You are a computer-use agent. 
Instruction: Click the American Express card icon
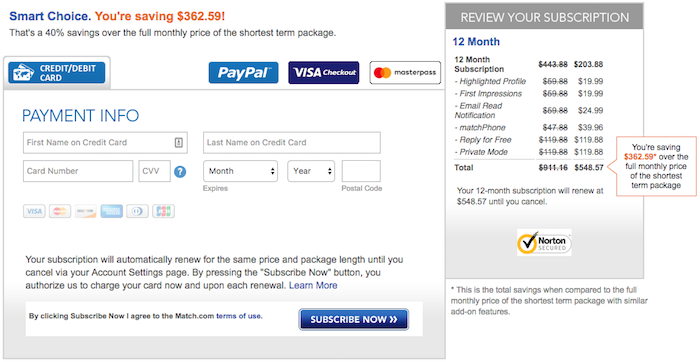pyautogui.click(x=112, y=211)
